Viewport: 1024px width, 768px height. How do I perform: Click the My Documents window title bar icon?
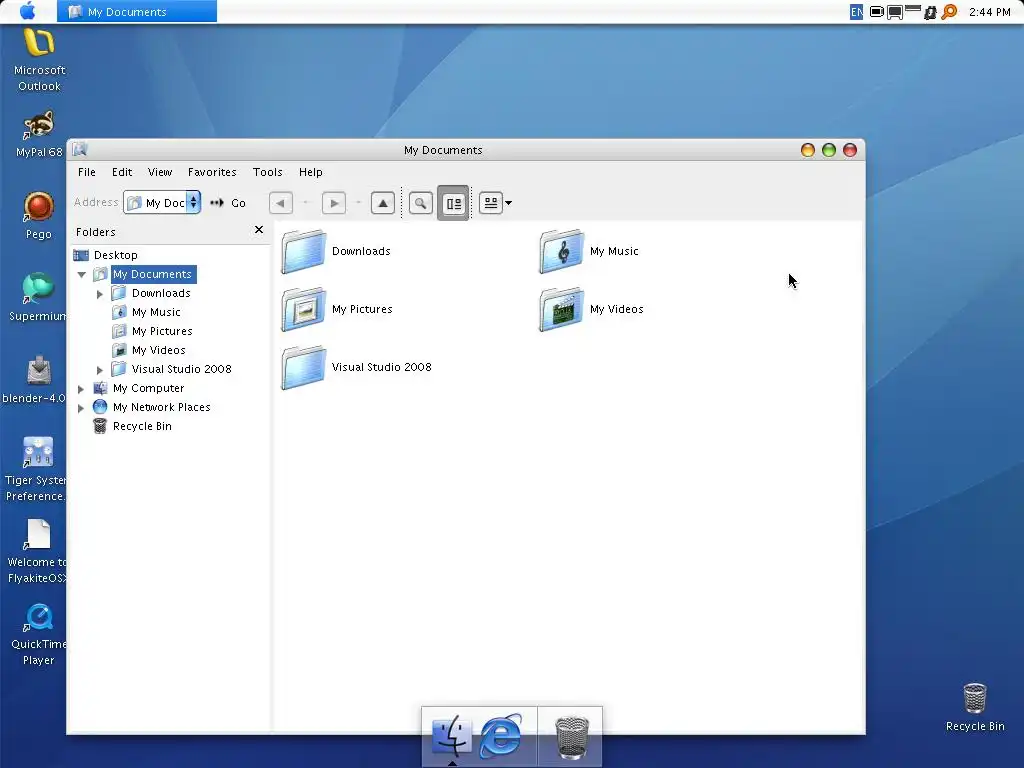tap(80, 150)
